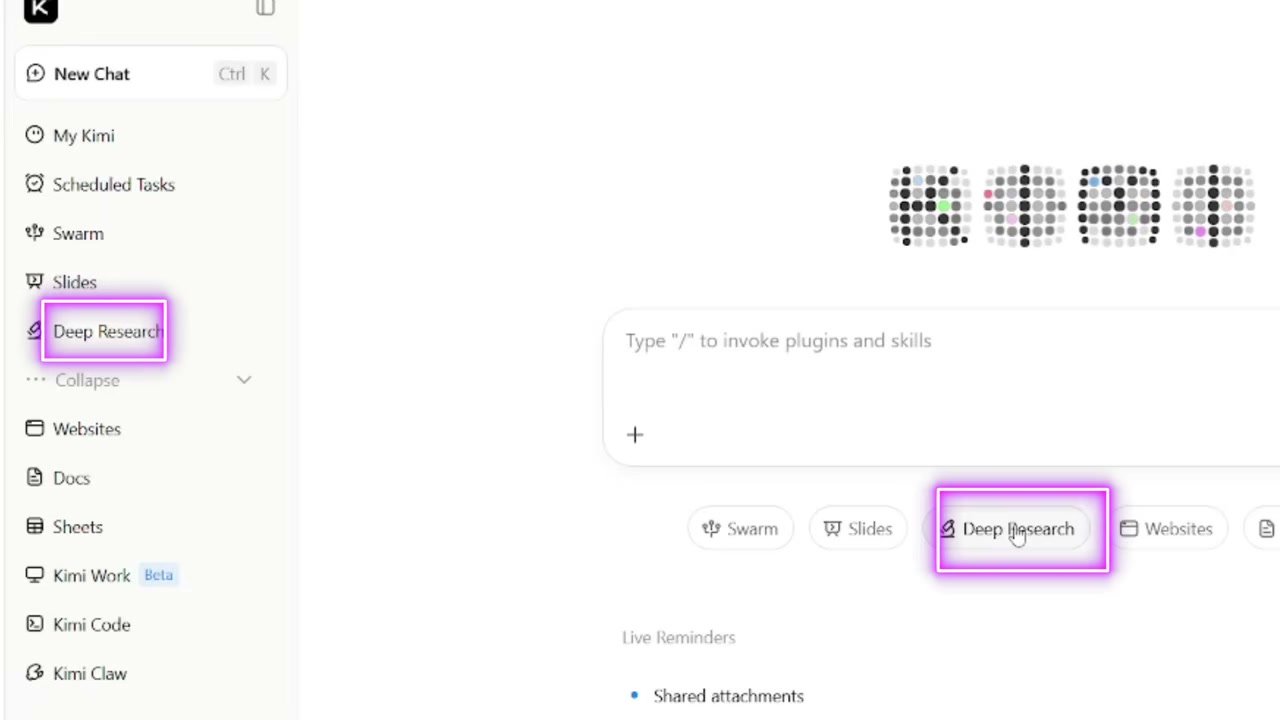Open Kimi Claw icon in sidebar
The height and width of the screenshot is (720, 1280).
tap(35, 673)
